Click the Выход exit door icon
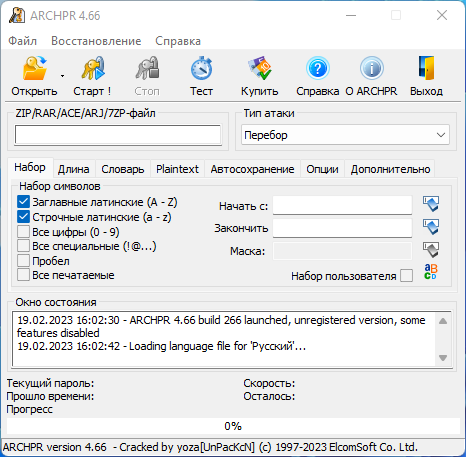Viewport: 466px width, 457px height. tap(427, 68)
